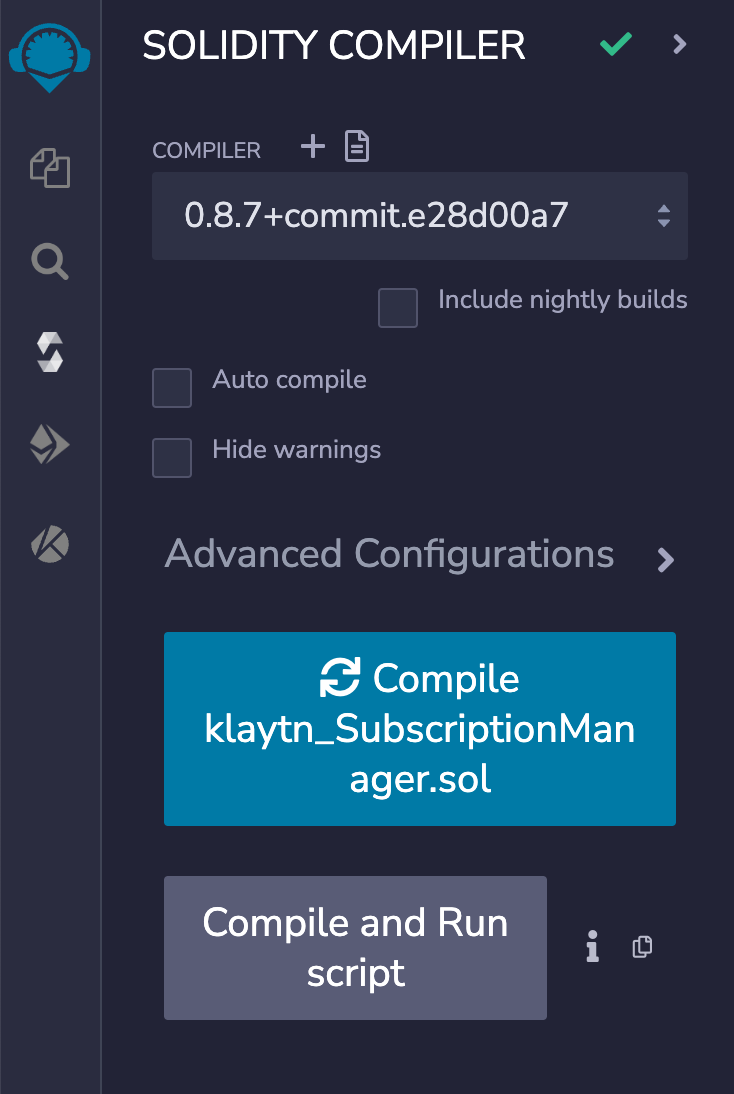Click the Advanced Configurations heading
Viewport: 734px width, 1094px height.
click(x=389, y=555)
